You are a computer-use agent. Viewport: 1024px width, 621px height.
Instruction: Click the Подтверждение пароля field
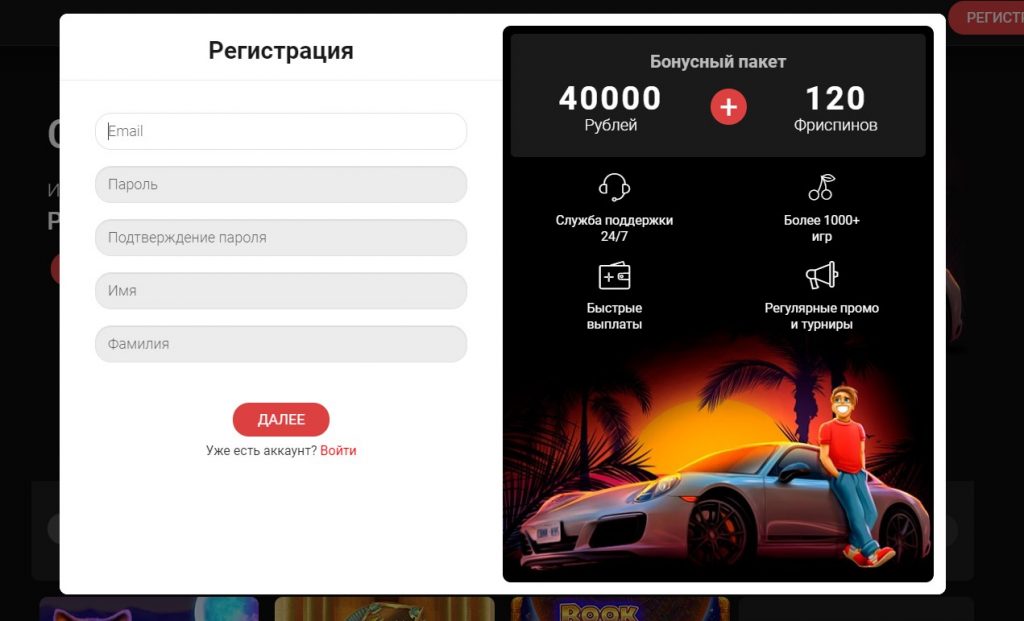(x=281, y=238)
